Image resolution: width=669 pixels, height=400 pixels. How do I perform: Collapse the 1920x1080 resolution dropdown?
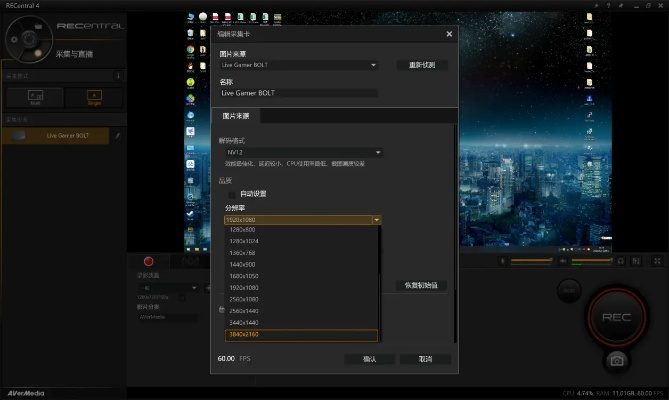pos(376,219)
